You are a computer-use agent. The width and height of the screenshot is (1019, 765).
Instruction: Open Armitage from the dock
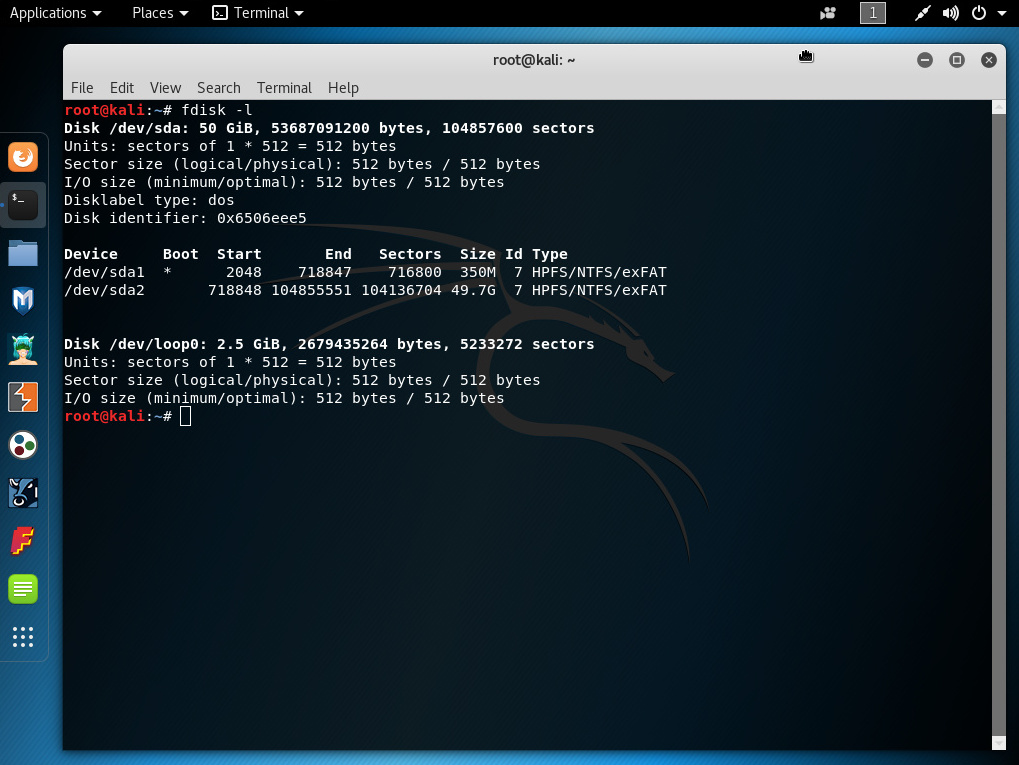(x=23, y=349)
